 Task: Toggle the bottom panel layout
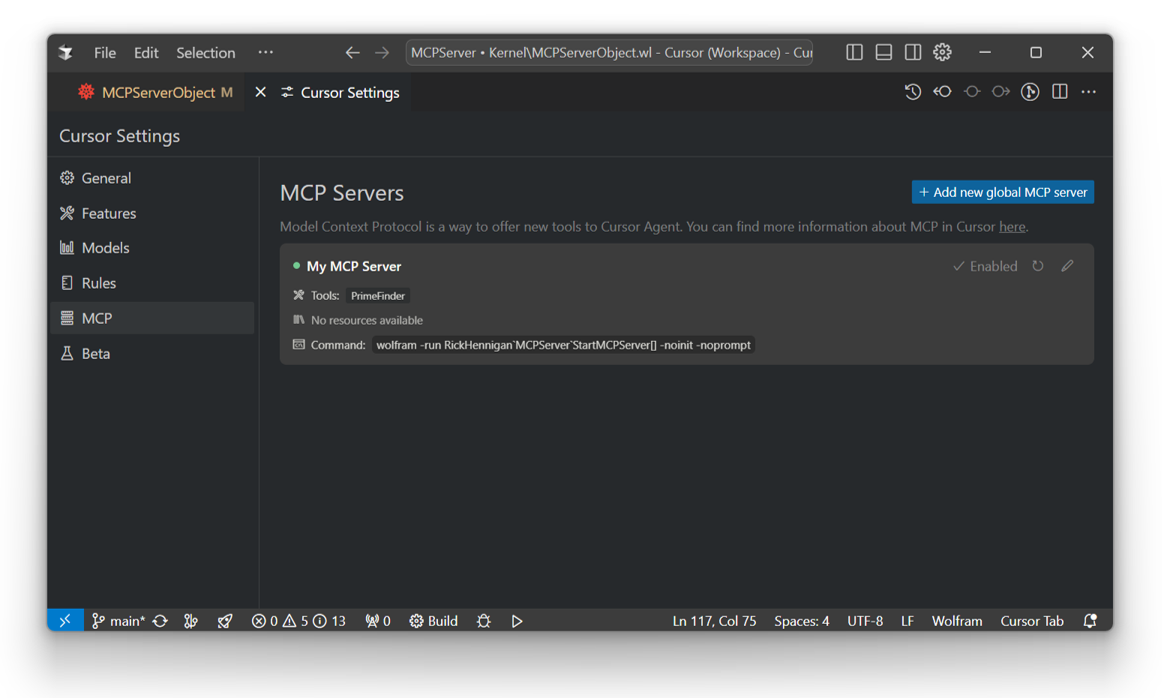(x=883, y=52)
